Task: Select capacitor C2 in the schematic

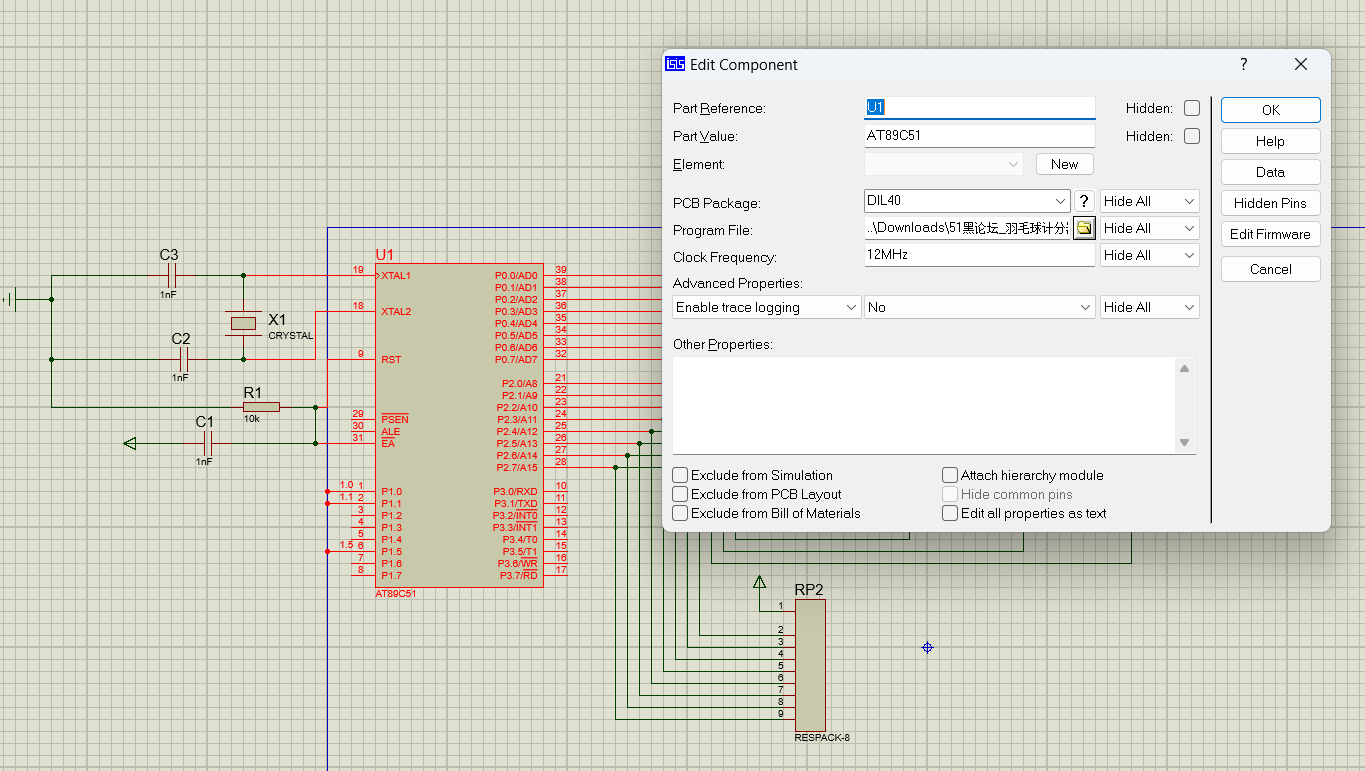Action: 181,359
